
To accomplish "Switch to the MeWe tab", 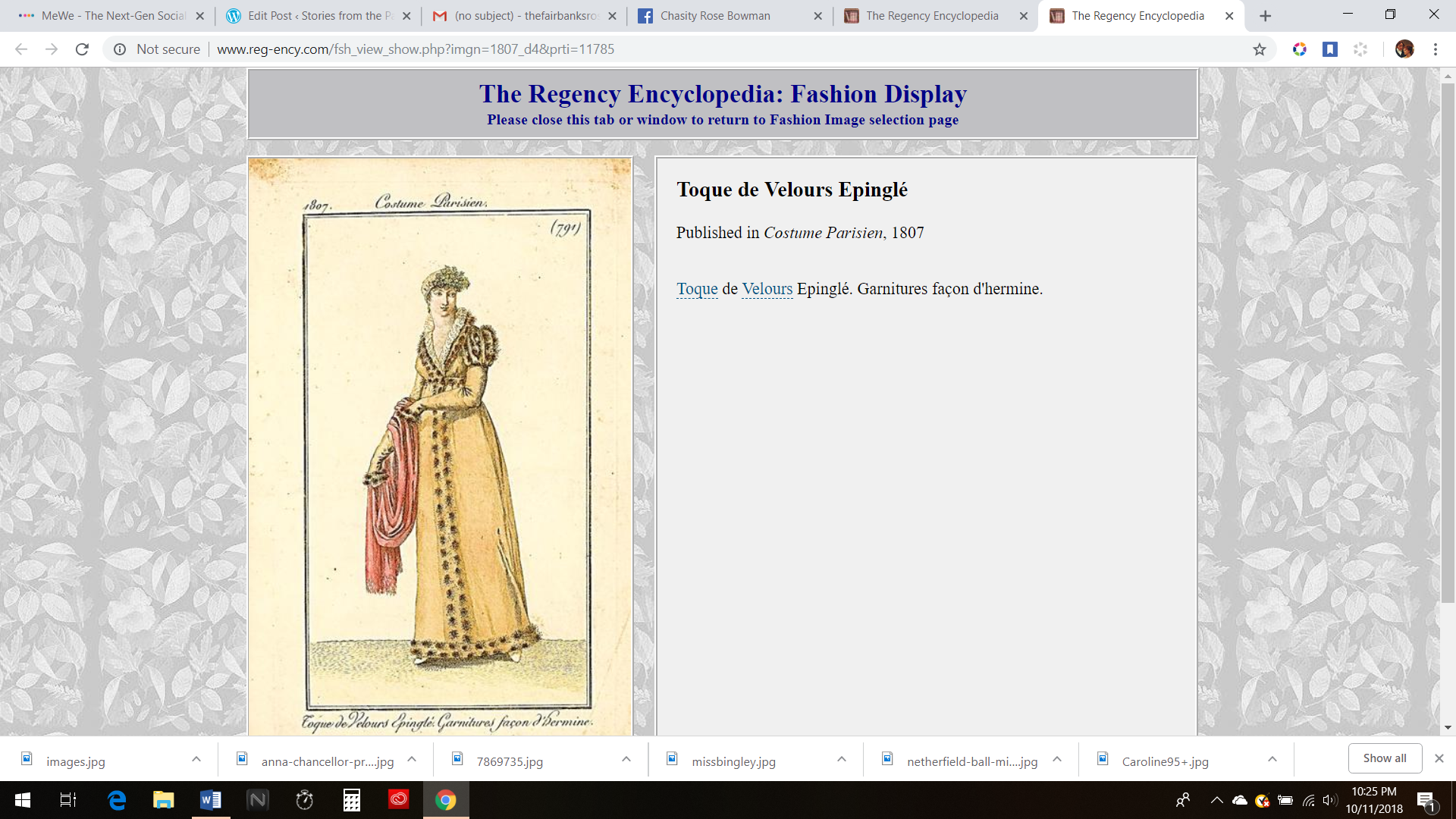I will [x=112, y=16].
